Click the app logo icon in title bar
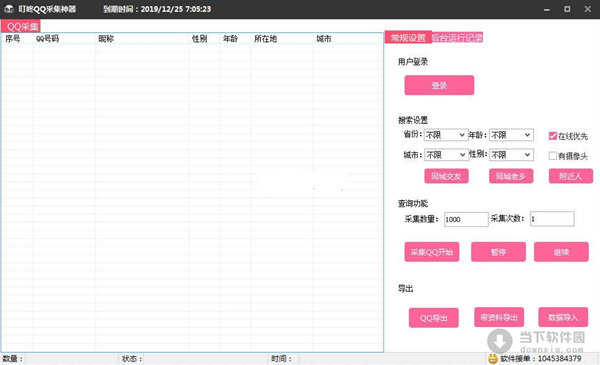 [x=9, y=9]
